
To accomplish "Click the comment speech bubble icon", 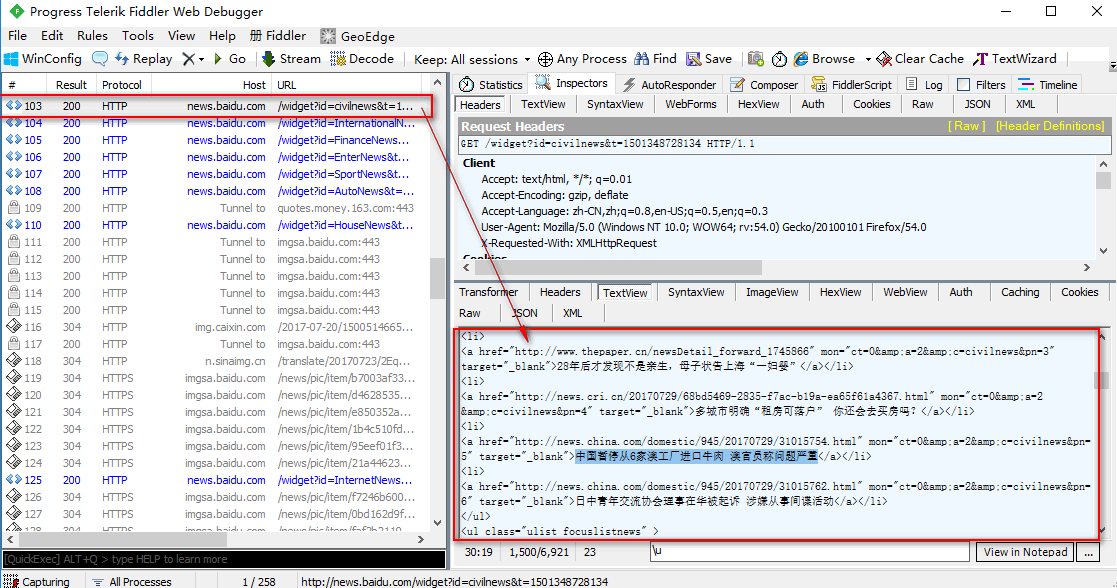I will 100,59.
